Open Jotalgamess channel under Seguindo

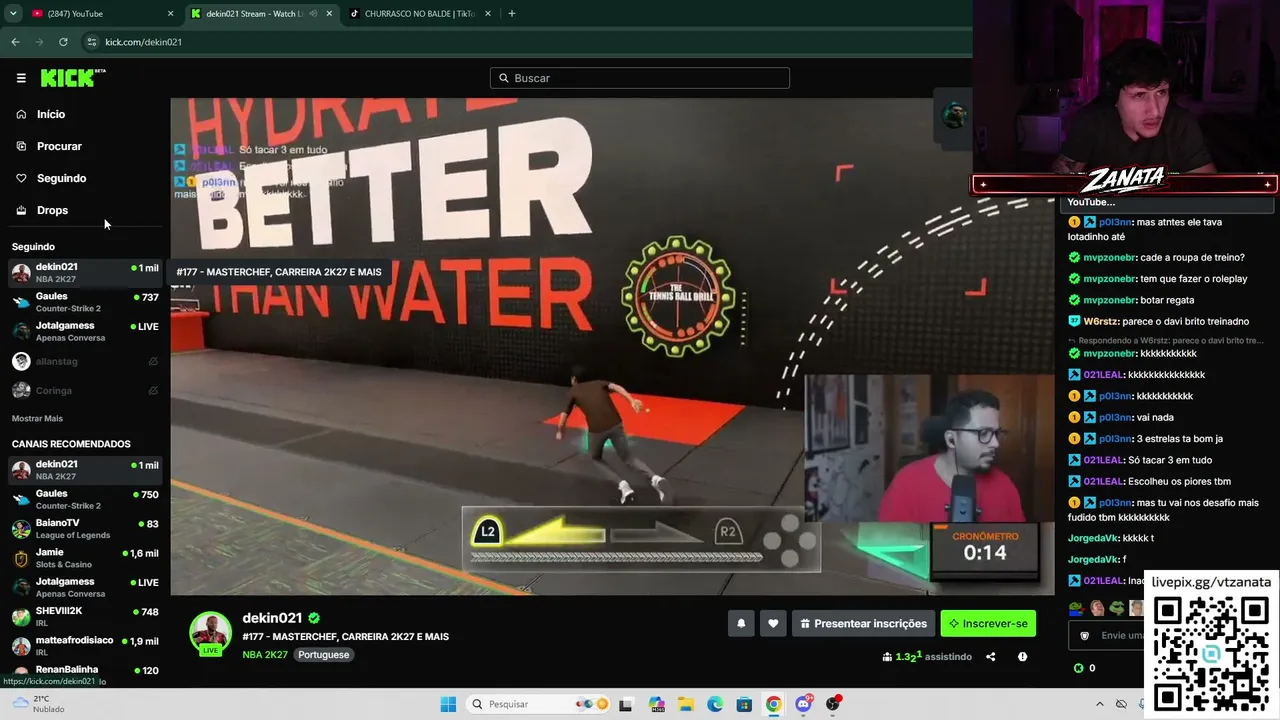pos(84,331)
